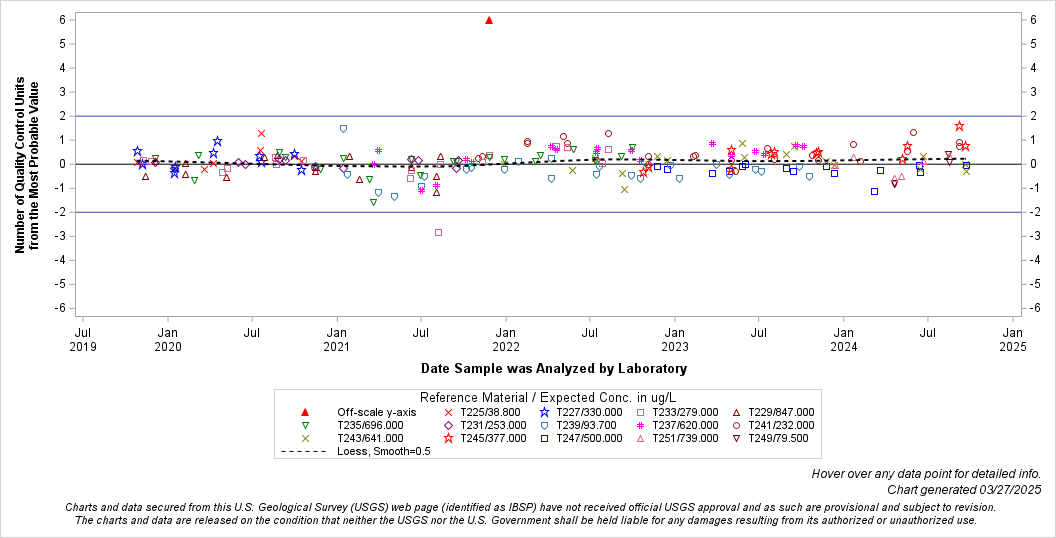This screenshot has height=538, width=1056.
Task: Click the T237/620.000 legend magenta asterisk symbol
Action: [x=640, y=426]
